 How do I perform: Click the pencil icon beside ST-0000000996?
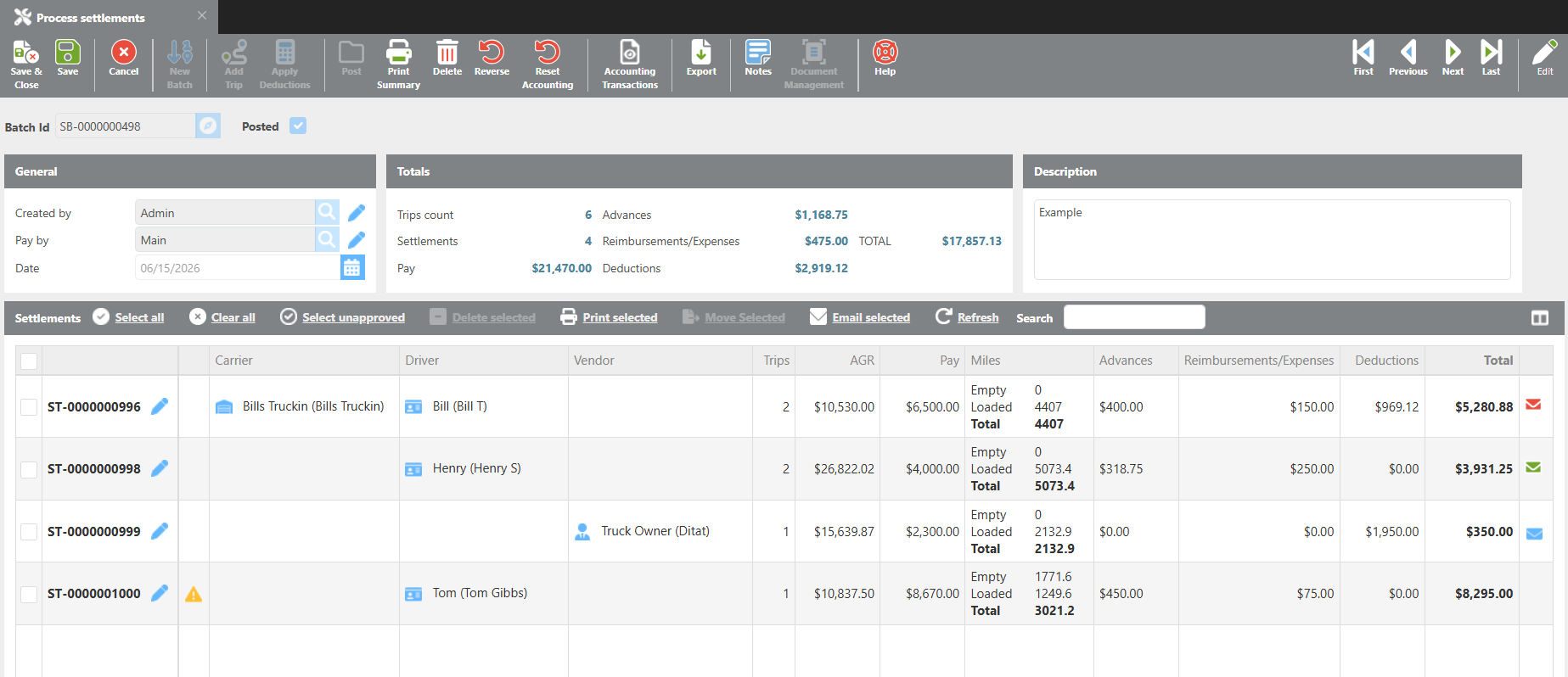[x=160, y=406]
